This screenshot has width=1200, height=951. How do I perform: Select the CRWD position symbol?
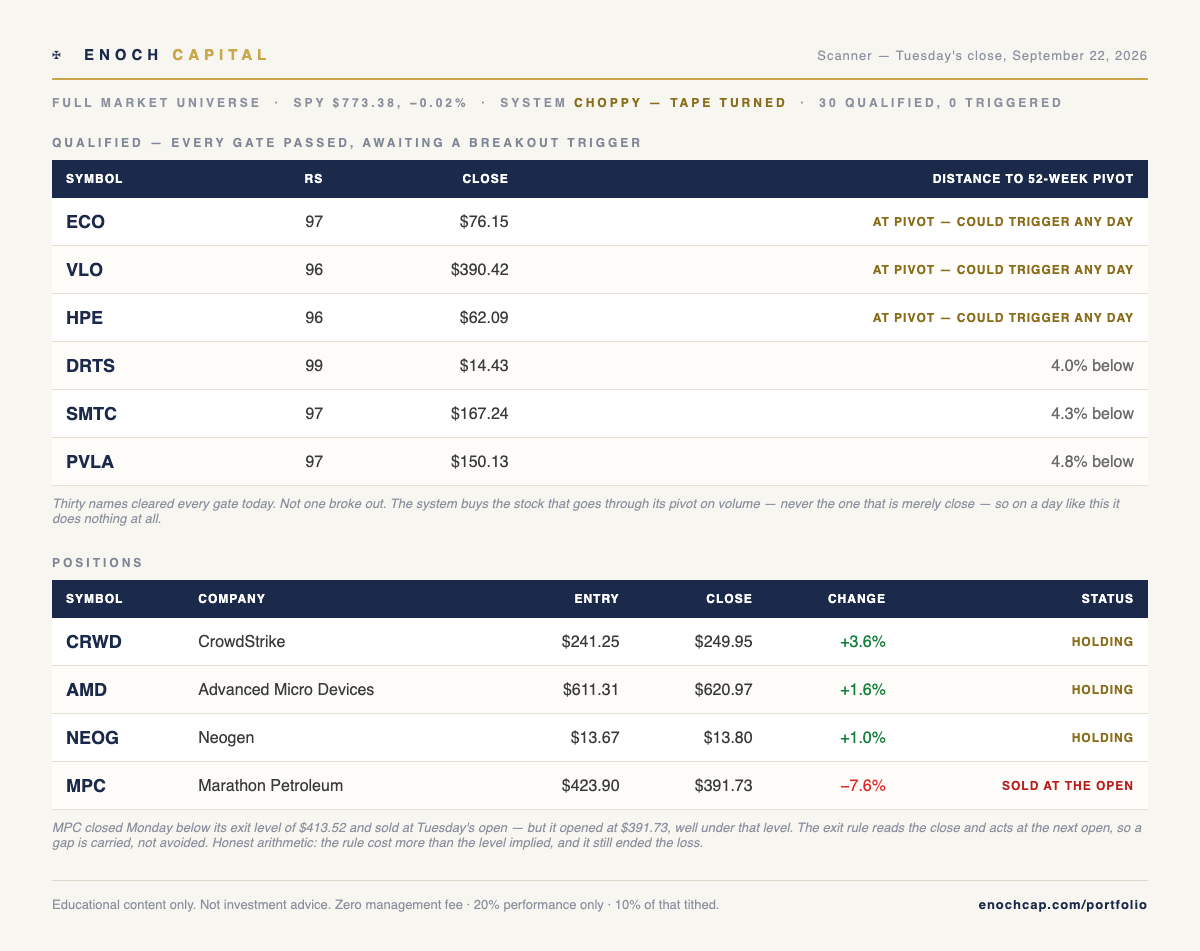pos(94,642)
